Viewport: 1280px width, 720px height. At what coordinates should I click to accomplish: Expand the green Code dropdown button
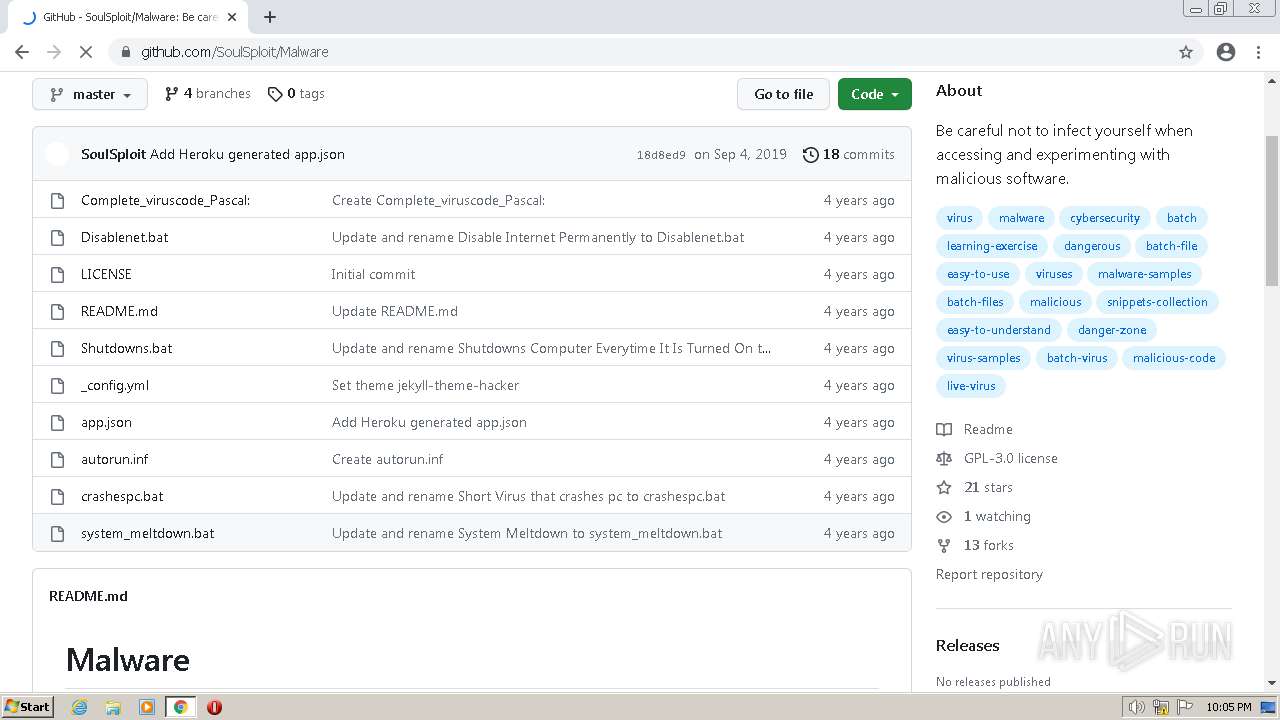pos(875,94)
